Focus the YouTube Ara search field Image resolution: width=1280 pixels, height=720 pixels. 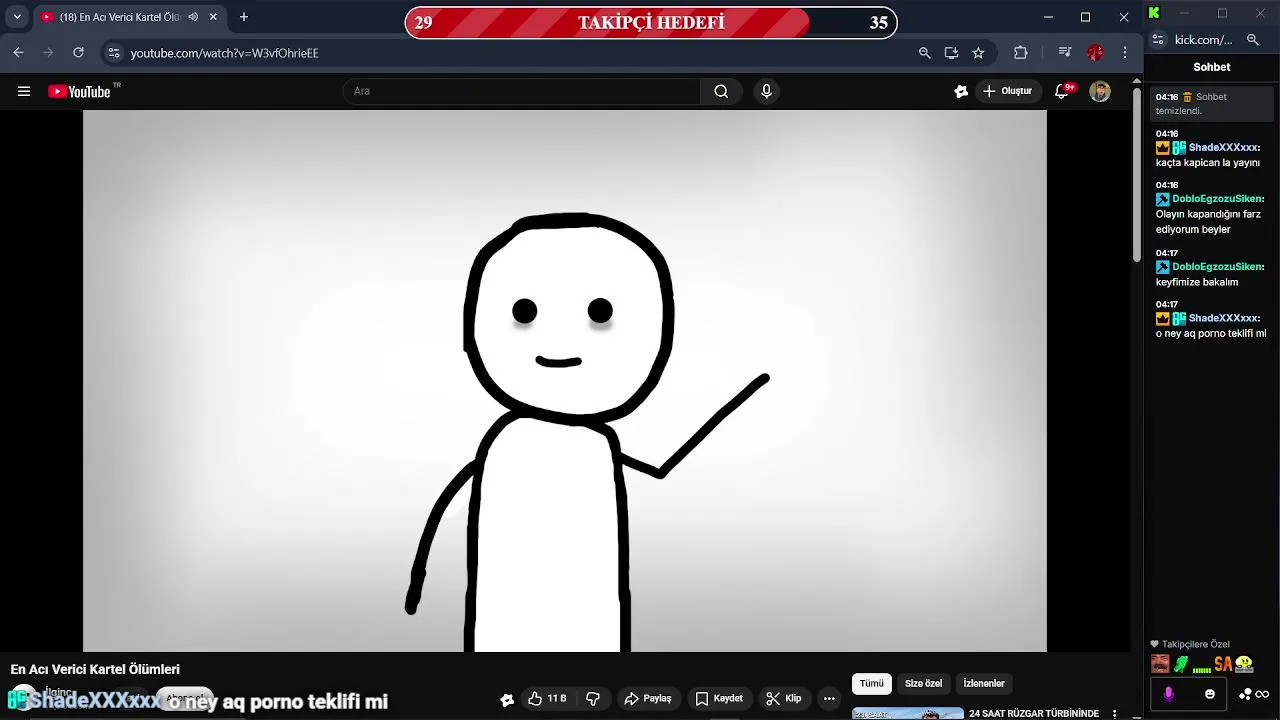pos(522,91)
